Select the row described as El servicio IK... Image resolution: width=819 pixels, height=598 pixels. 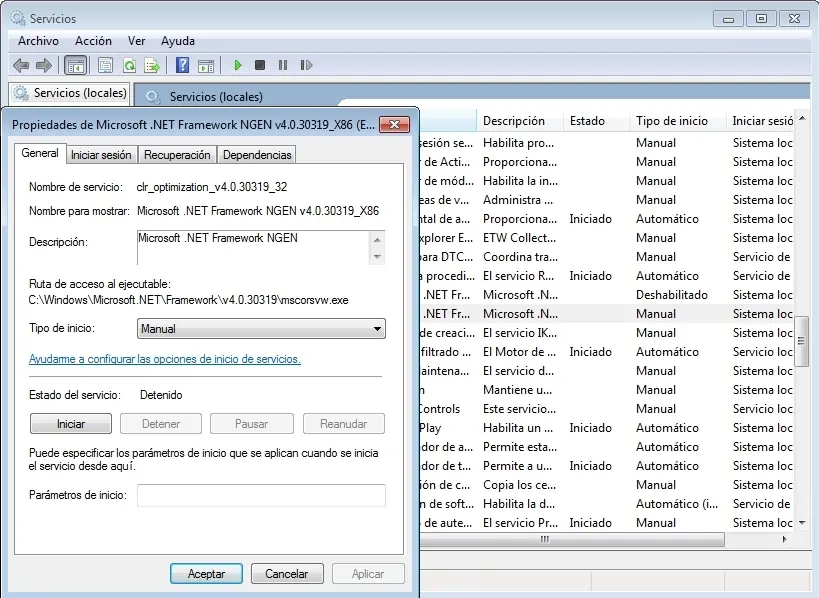[606, 333]
